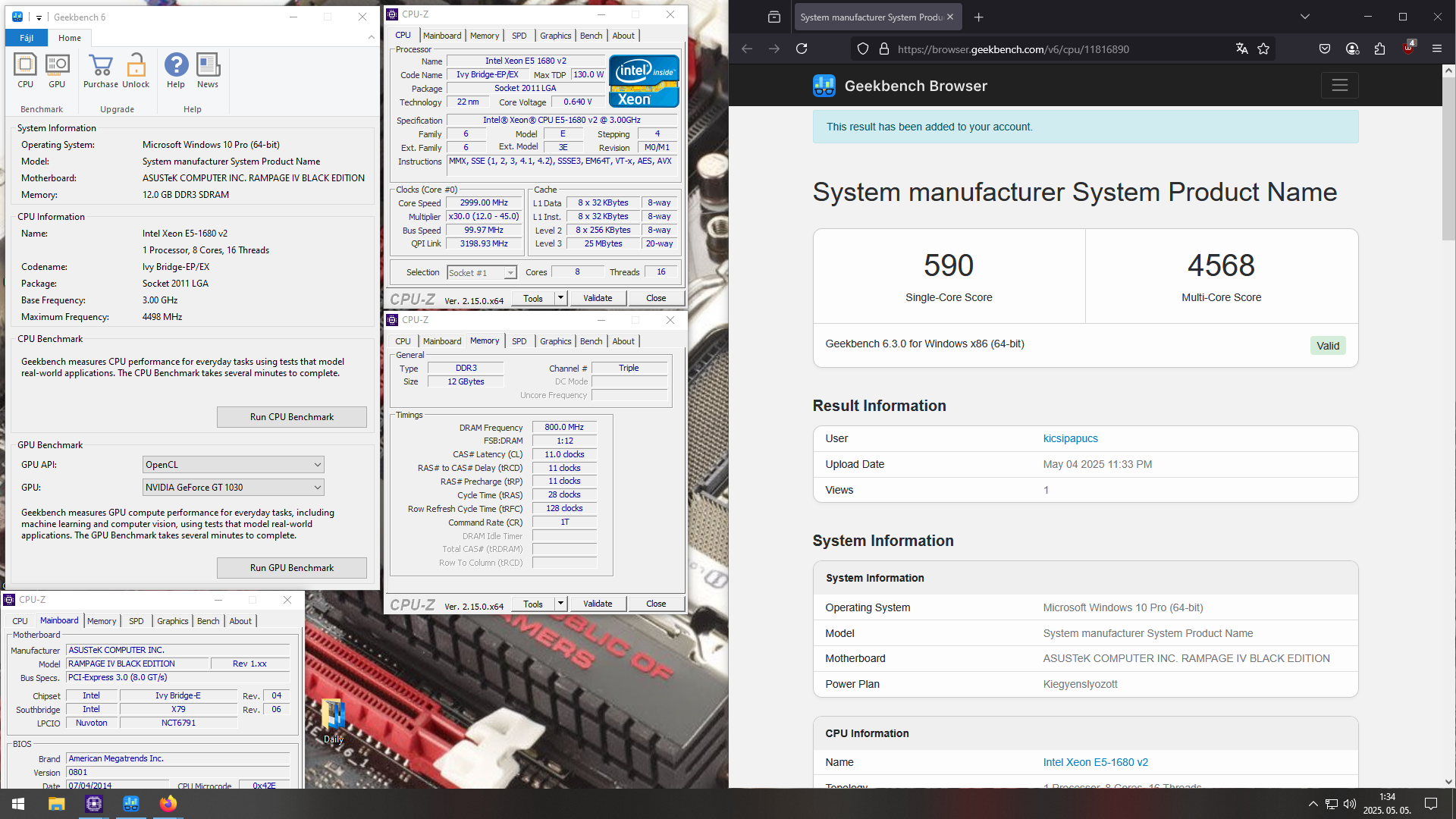Open the Help icon in Geekbench ribbon

pyautogui.click(x=176, y=71)
